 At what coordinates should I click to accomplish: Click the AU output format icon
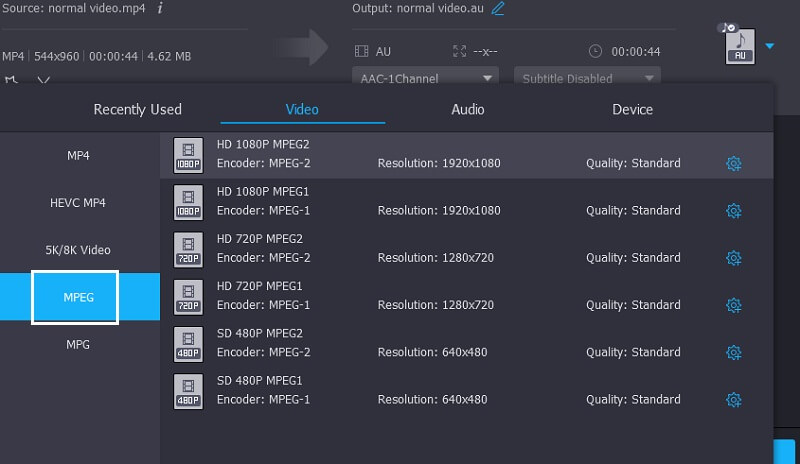737,46
